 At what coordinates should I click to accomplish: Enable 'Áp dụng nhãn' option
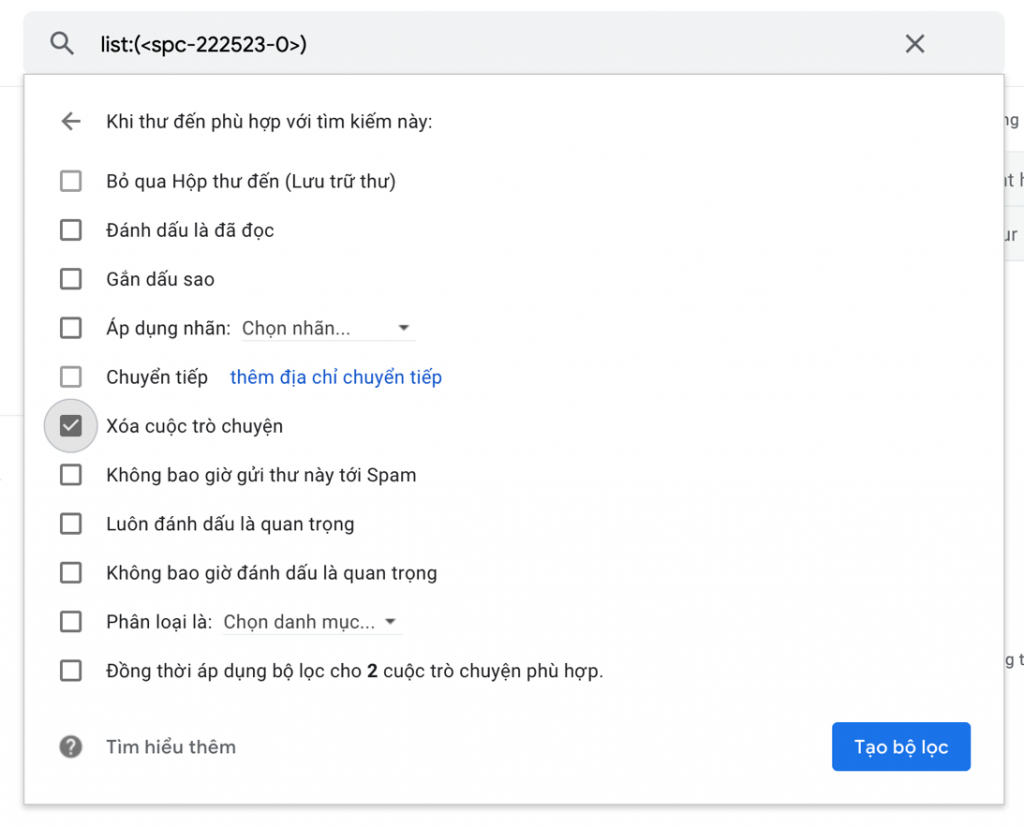click(x=70, y=328)
